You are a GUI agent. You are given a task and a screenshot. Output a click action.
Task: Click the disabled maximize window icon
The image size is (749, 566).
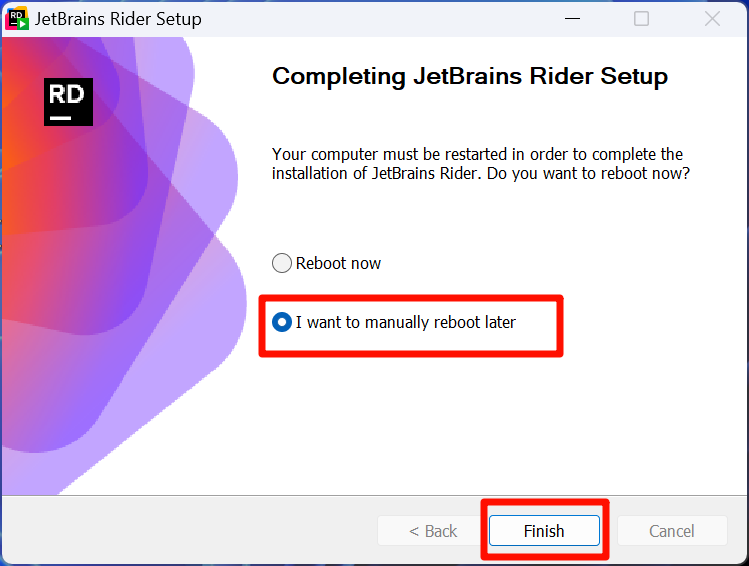641,19
